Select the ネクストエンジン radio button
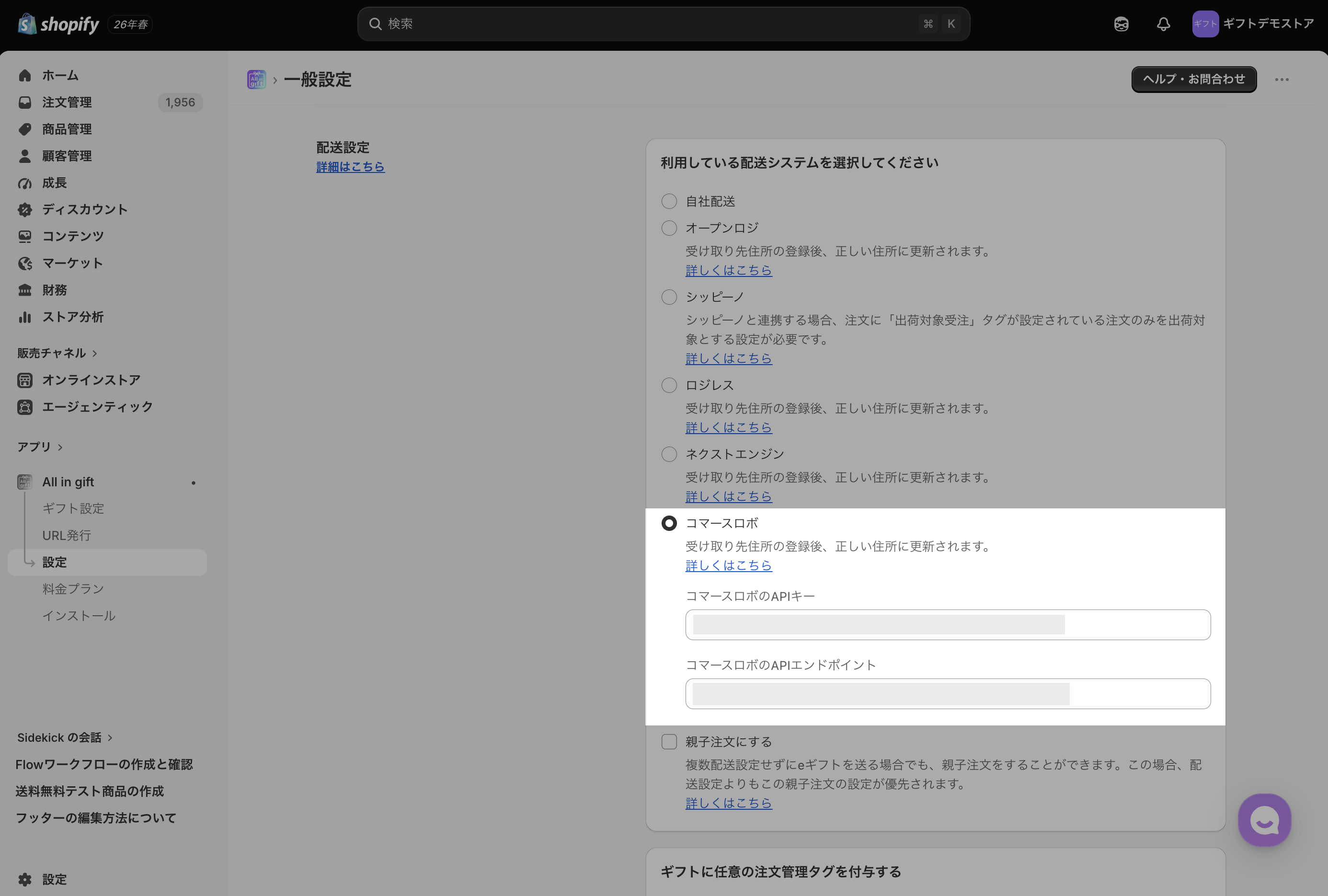 (x=669, y=454)
